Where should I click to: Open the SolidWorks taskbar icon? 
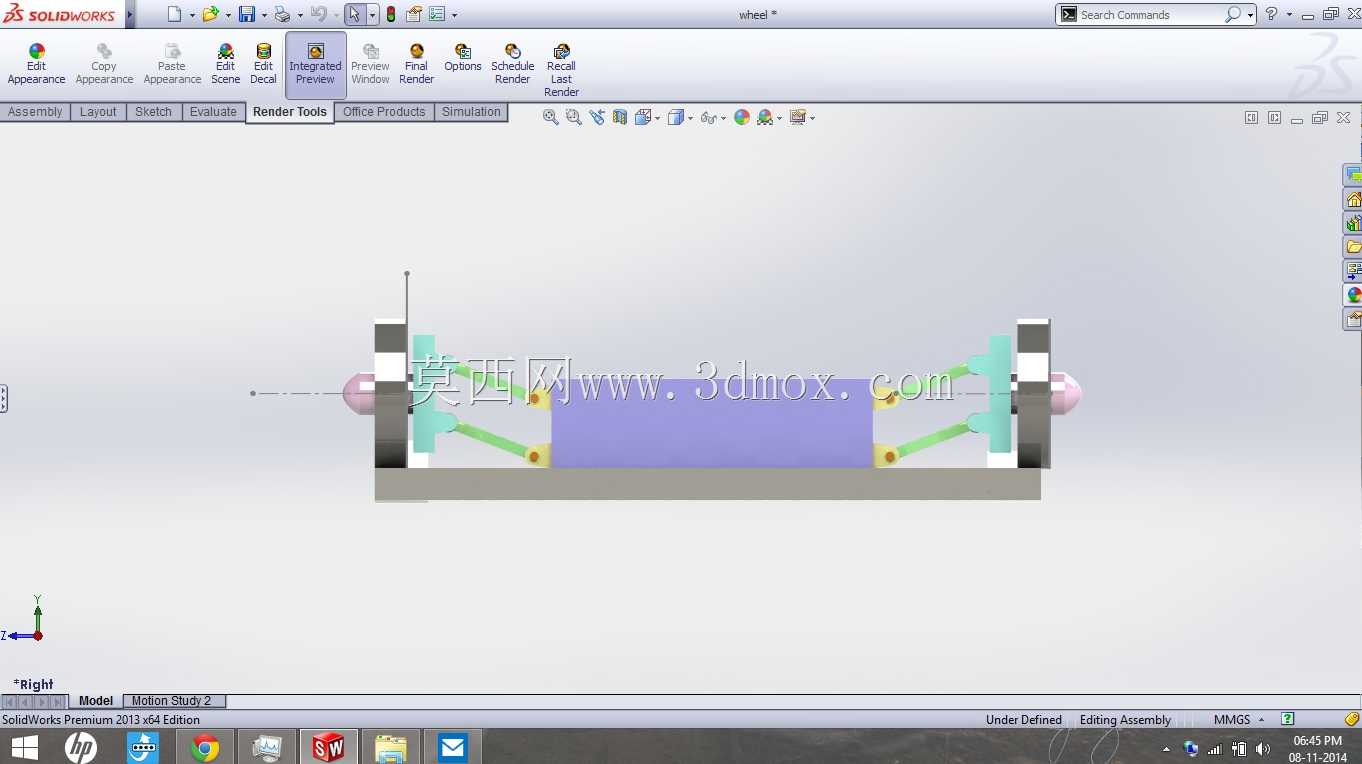(328, 747)
